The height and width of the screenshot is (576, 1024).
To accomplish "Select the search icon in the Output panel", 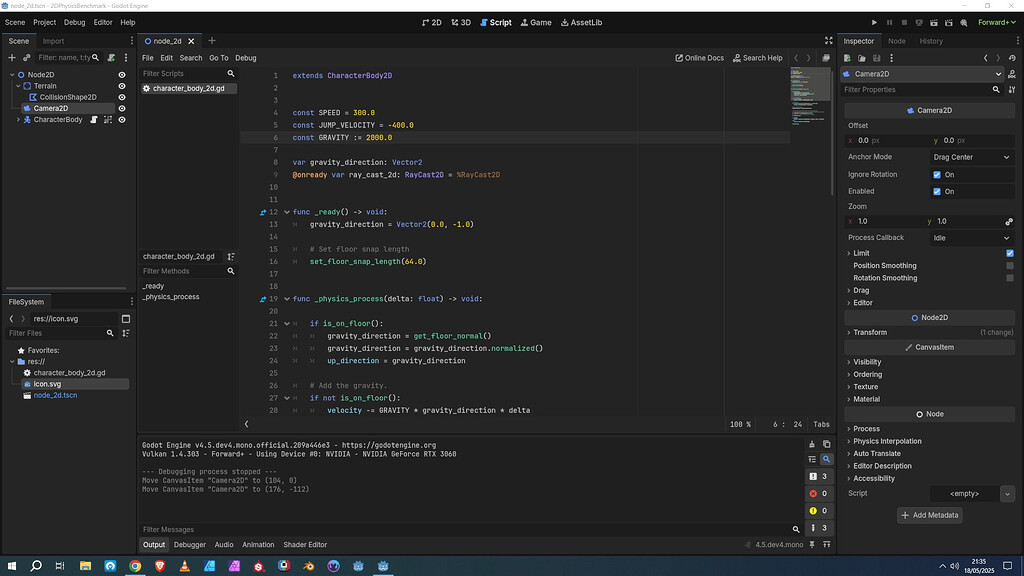I will pos(824,458).
